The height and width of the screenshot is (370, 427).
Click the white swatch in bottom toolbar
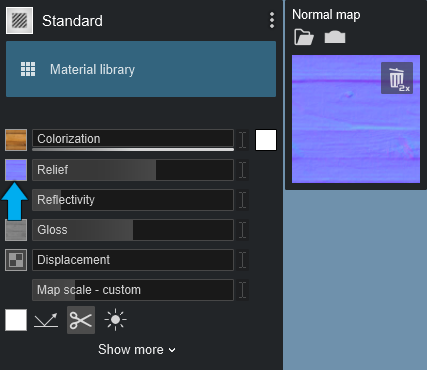[16, 320]
